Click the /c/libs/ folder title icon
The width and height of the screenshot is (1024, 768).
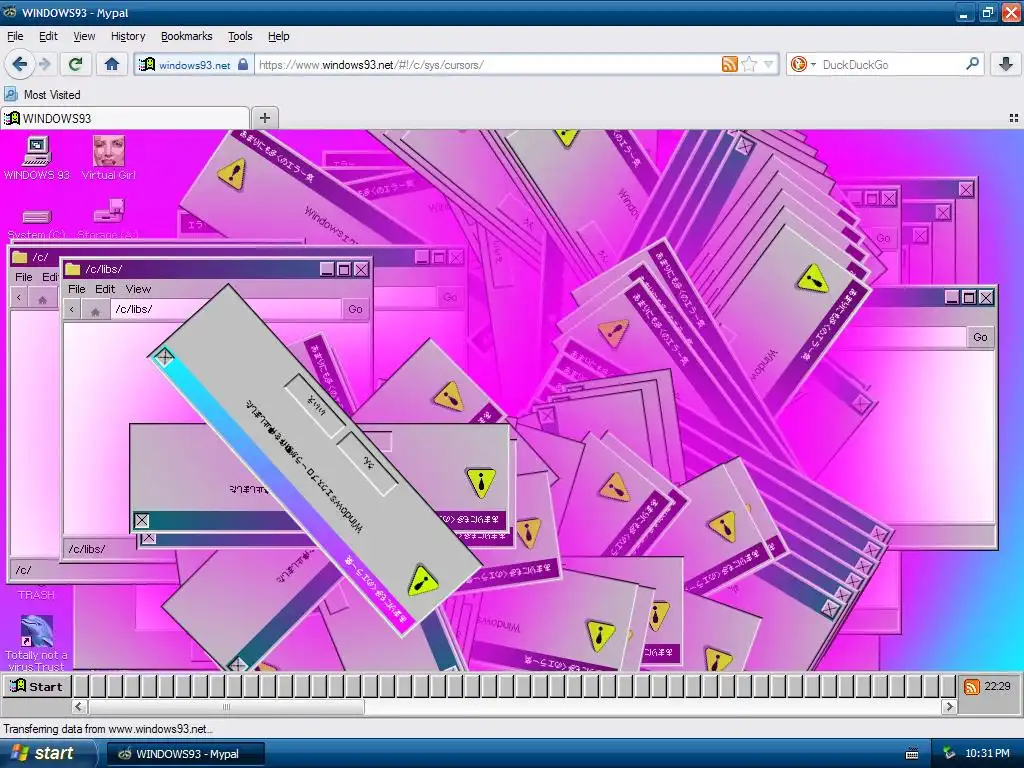pyautogui.click(x=72, y=269)
